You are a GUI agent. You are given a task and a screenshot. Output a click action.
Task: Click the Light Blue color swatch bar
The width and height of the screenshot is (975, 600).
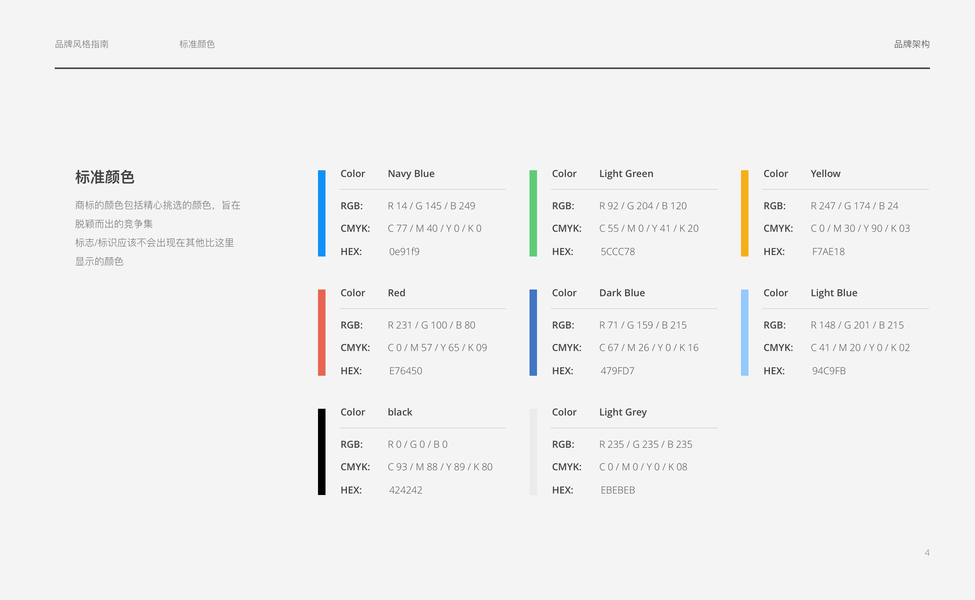pyautogui.click(x=745, y=332)
